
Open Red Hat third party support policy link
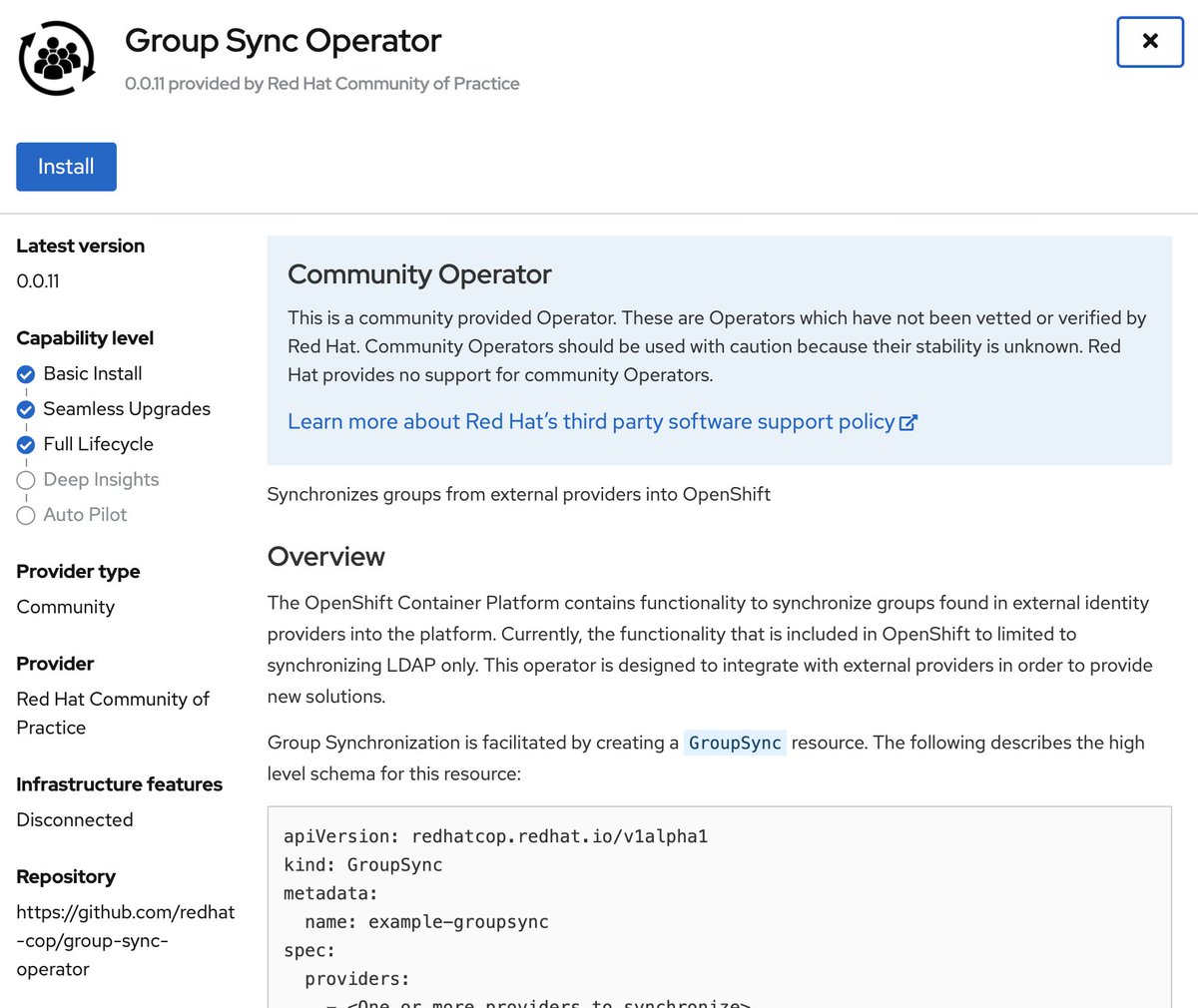click(591, 421)
